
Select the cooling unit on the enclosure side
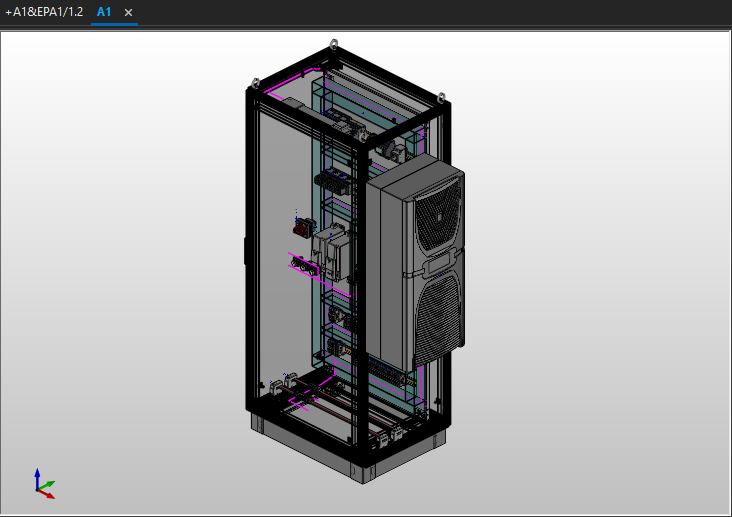[x=415, y=264]
